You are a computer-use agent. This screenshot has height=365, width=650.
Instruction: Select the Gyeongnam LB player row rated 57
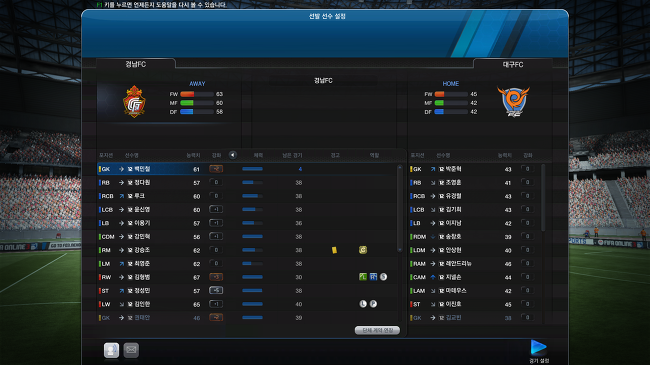click(247, 223)
